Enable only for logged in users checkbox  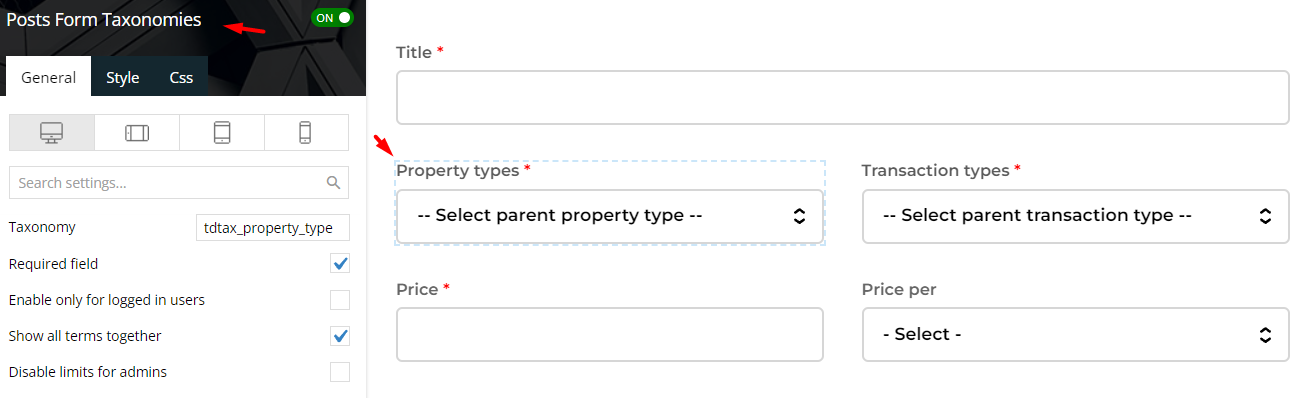[340, 300]
